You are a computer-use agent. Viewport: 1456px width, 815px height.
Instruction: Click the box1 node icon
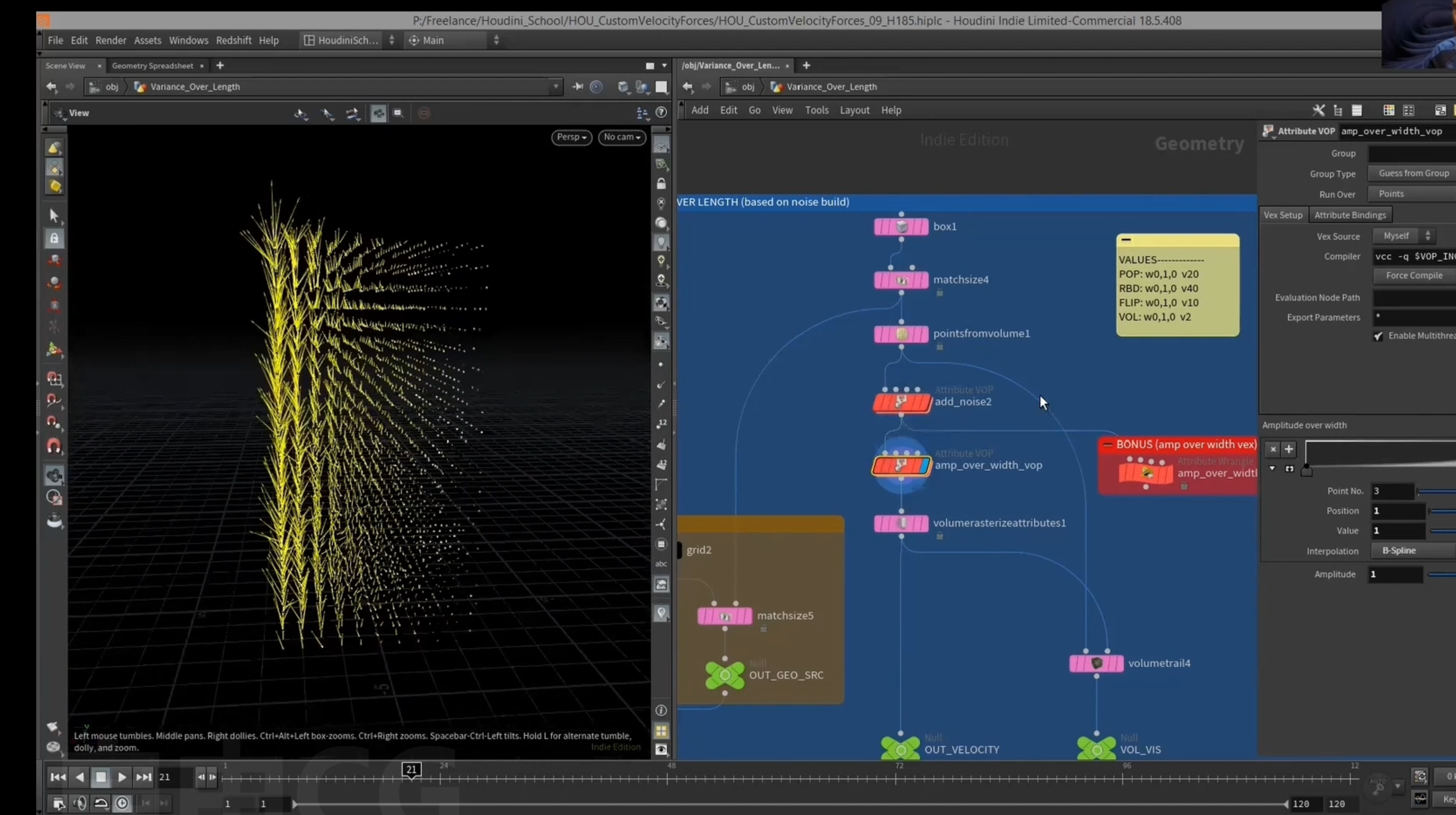(901, 227)
